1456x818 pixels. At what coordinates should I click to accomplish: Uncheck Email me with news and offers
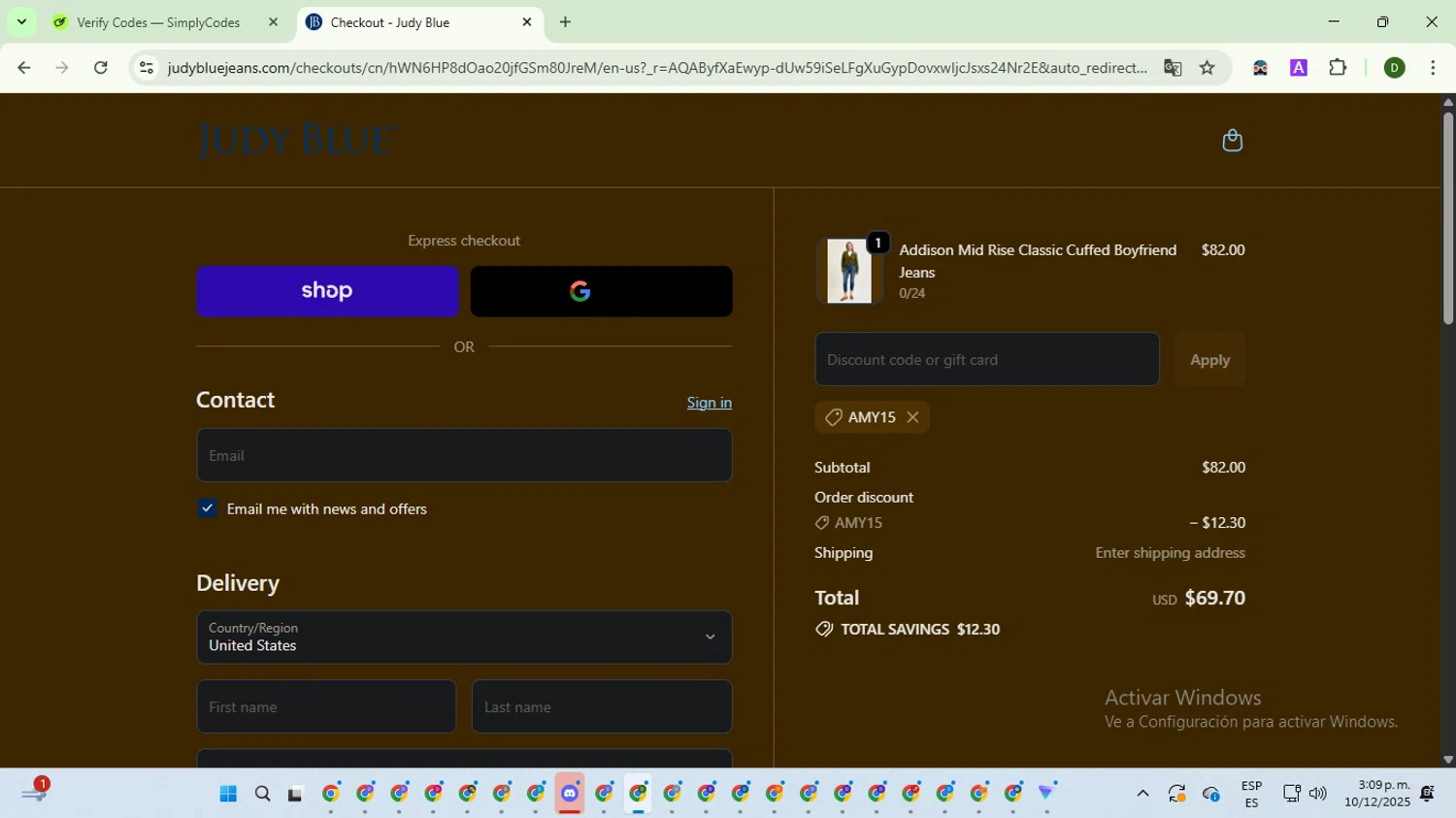[208, 508]
